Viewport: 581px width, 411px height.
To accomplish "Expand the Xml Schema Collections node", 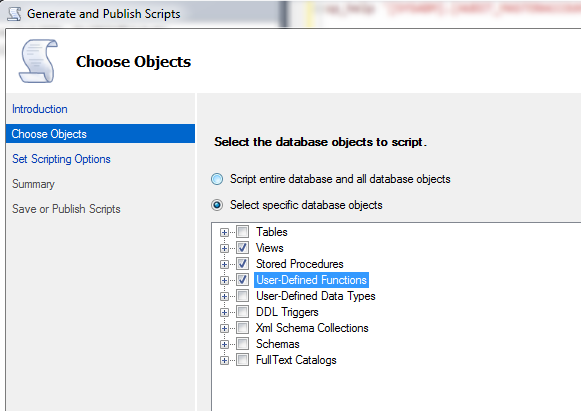I will (x=224, y=328).
